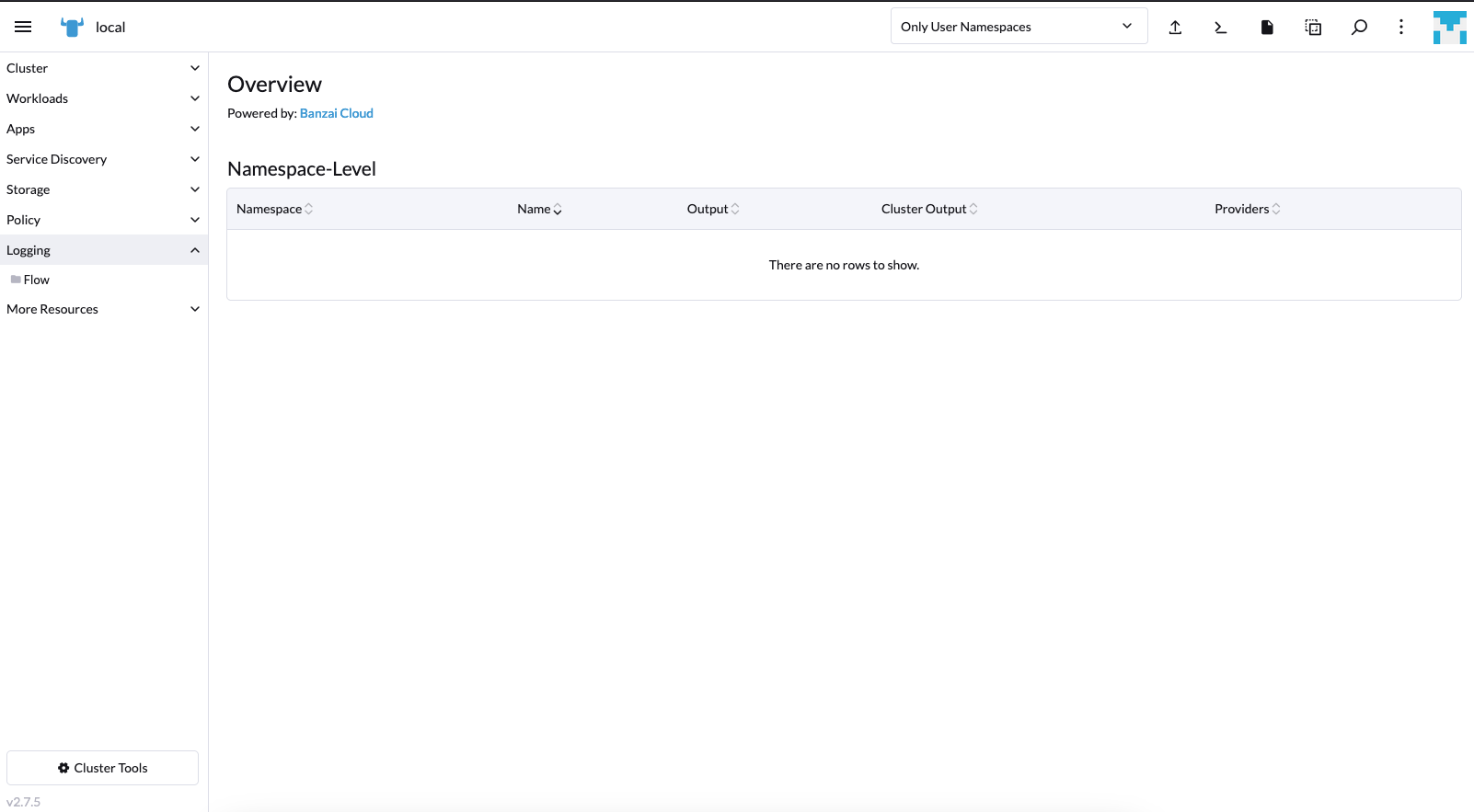This screenshot has height=812, width=1474.
Task: Click the 'There are no rows to show' message
Action: (844, 265)
